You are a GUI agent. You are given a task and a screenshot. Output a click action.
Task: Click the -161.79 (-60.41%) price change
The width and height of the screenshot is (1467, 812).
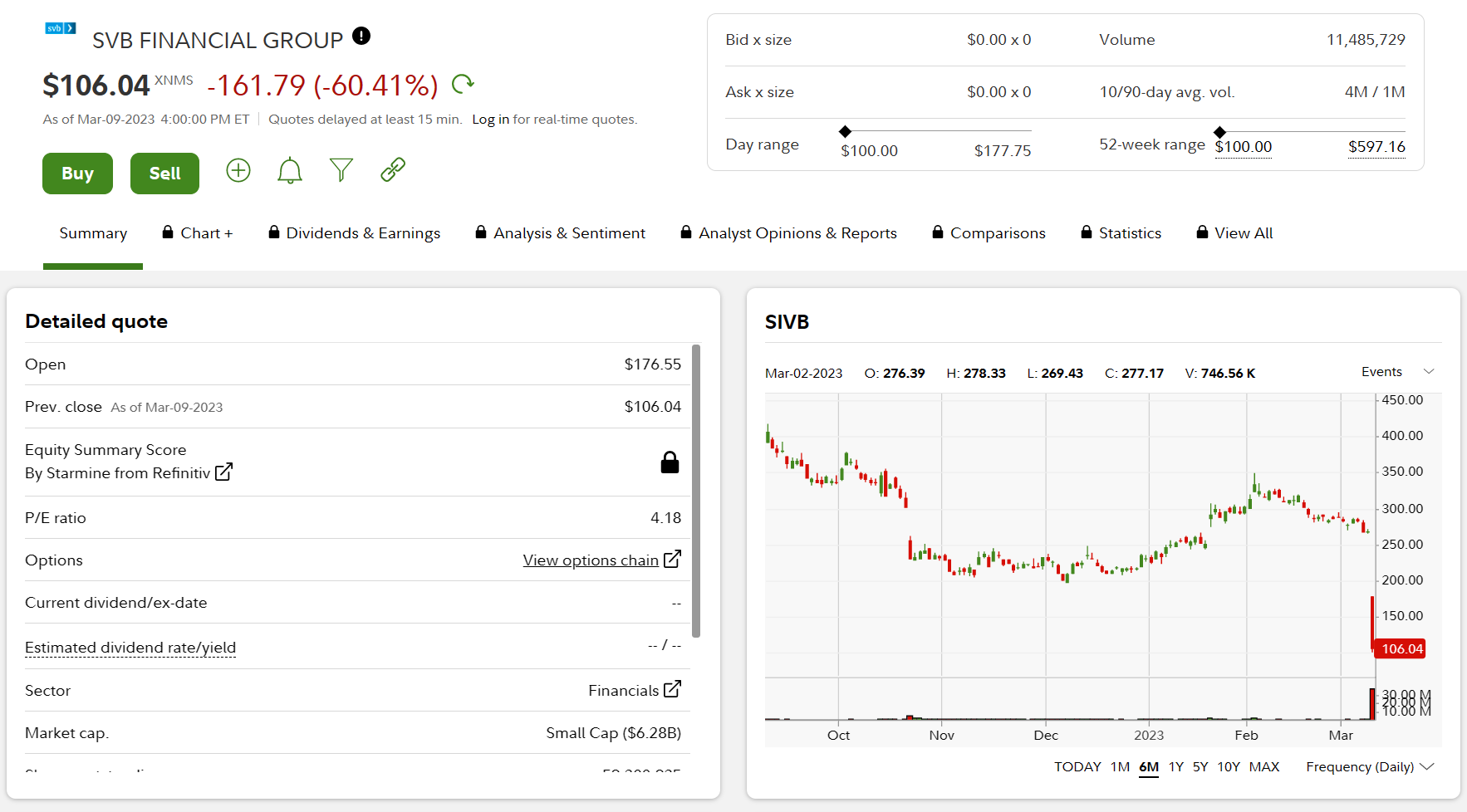pyautogui.click(x=322, y=85)
